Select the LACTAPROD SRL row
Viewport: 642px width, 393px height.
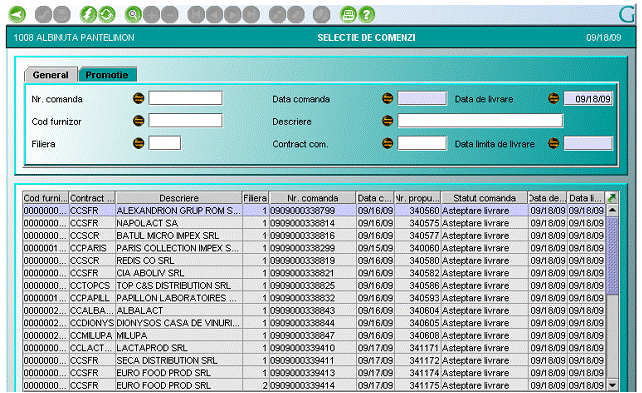pos(314,348)
